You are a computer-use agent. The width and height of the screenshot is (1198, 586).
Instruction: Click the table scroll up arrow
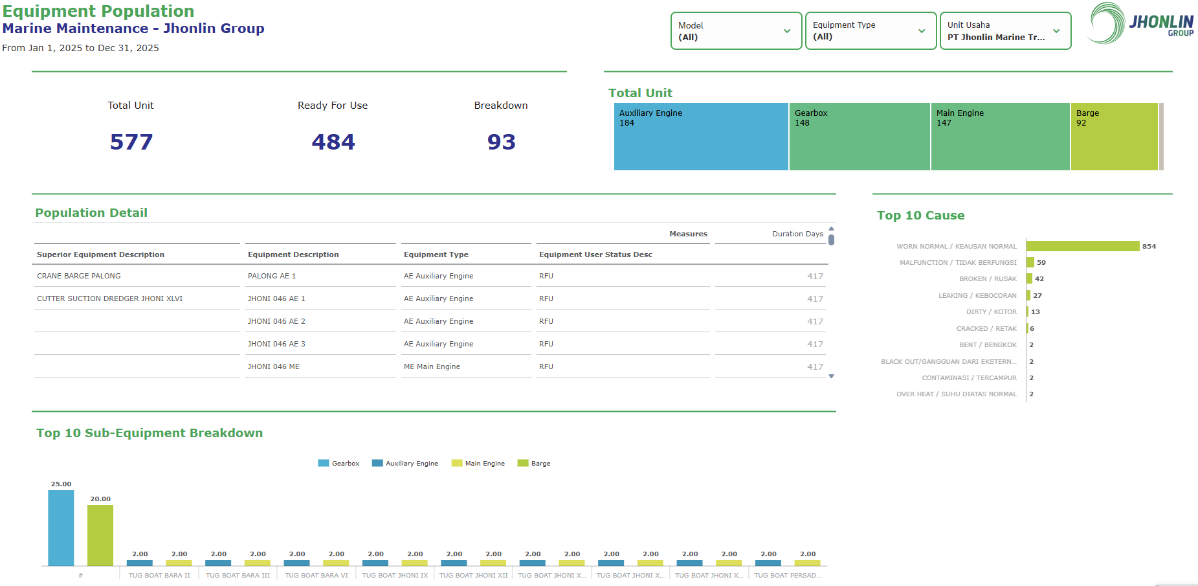pos(831,228)
